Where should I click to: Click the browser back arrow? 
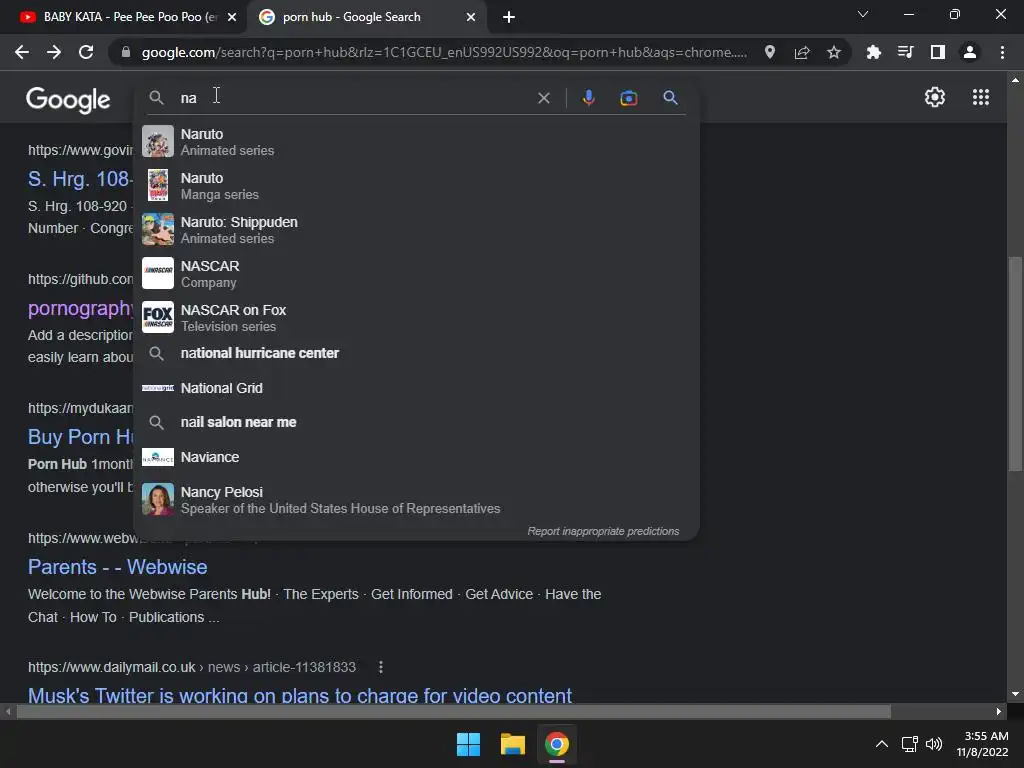(x=22, y=52)
